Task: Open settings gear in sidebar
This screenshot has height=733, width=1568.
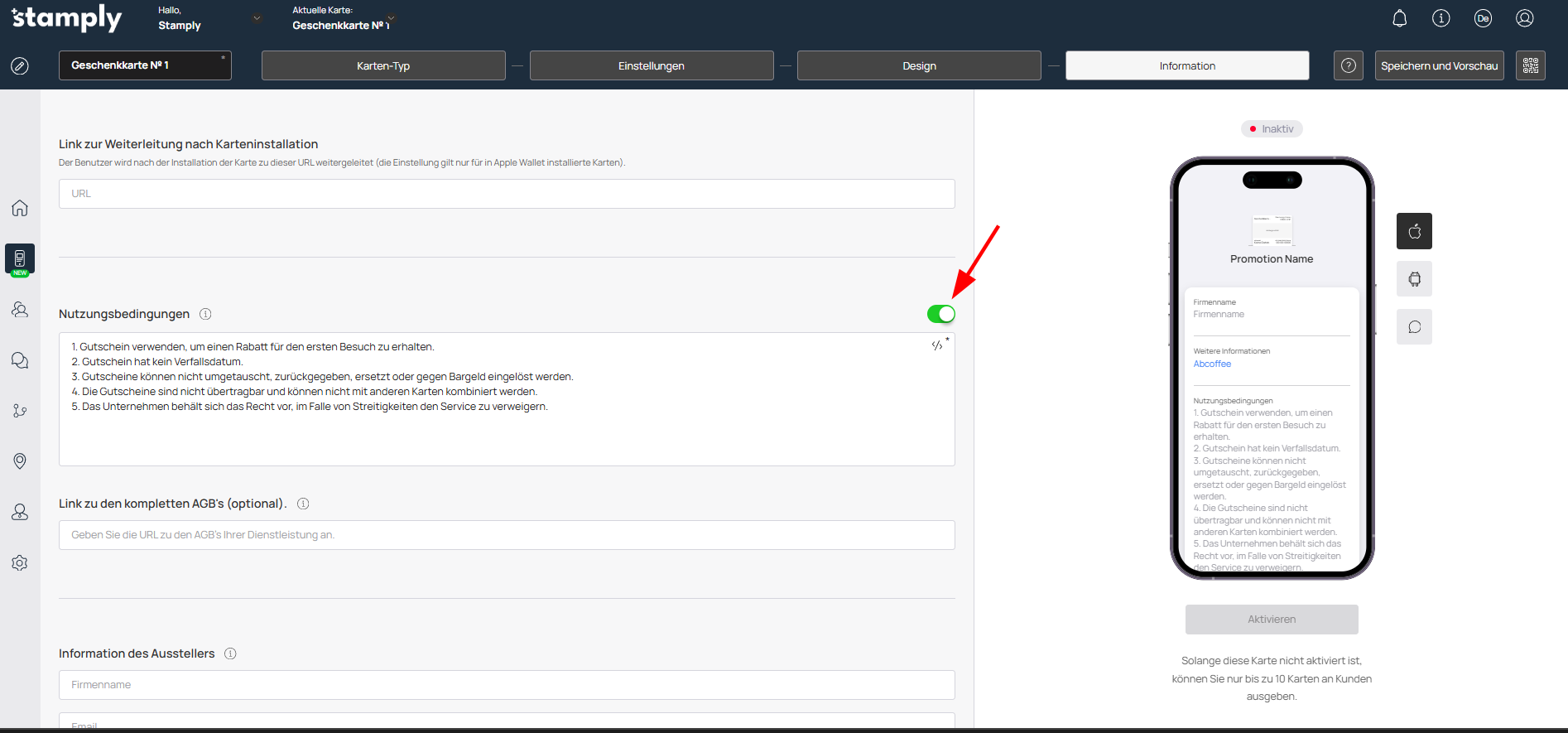Action: 20,563
